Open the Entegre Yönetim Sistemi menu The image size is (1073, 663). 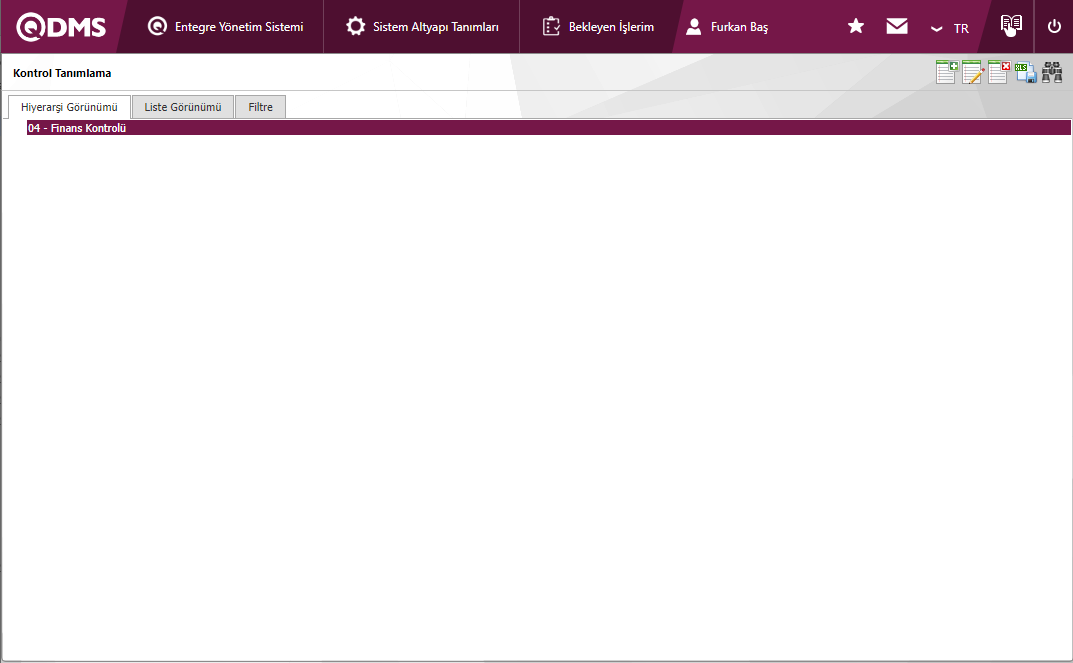226,27
